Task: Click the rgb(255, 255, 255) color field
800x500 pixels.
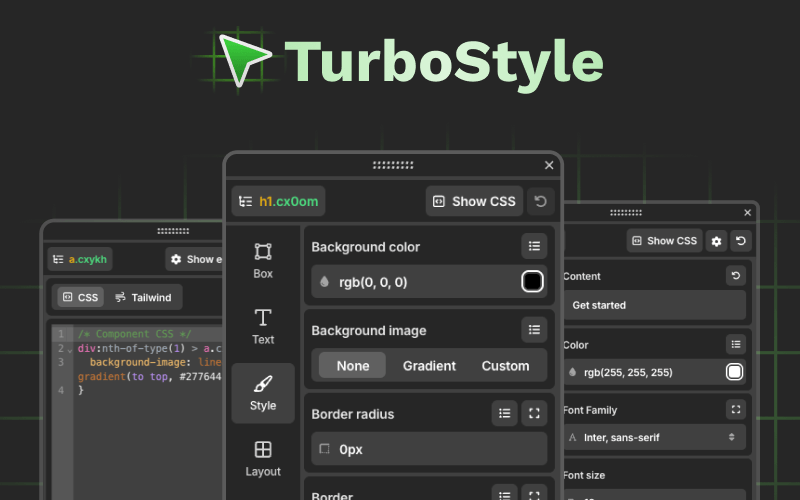Action: click(655, 372)
